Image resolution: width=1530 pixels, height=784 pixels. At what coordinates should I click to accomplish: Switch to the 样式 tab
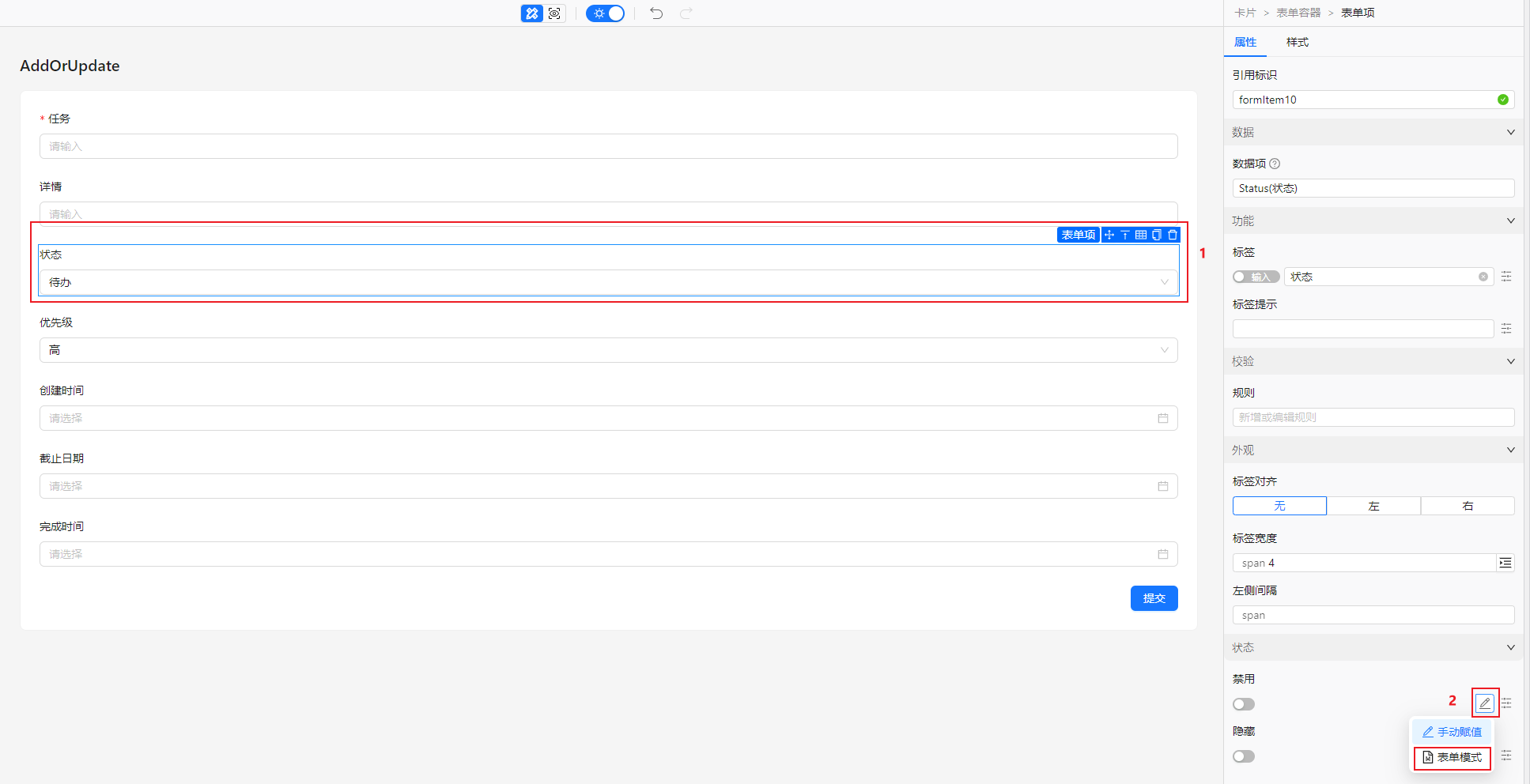click(1297, 42)
